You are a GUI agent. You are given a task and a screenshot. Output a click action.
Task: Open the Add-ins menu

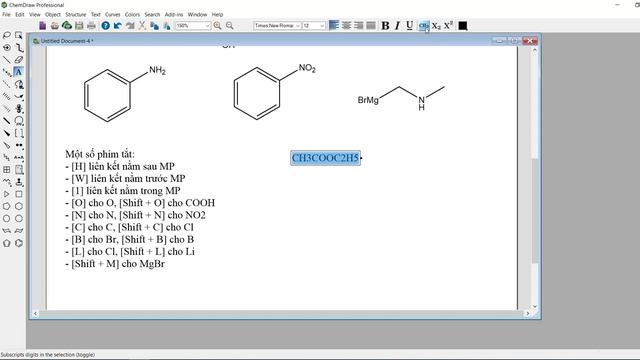[173, 14]
